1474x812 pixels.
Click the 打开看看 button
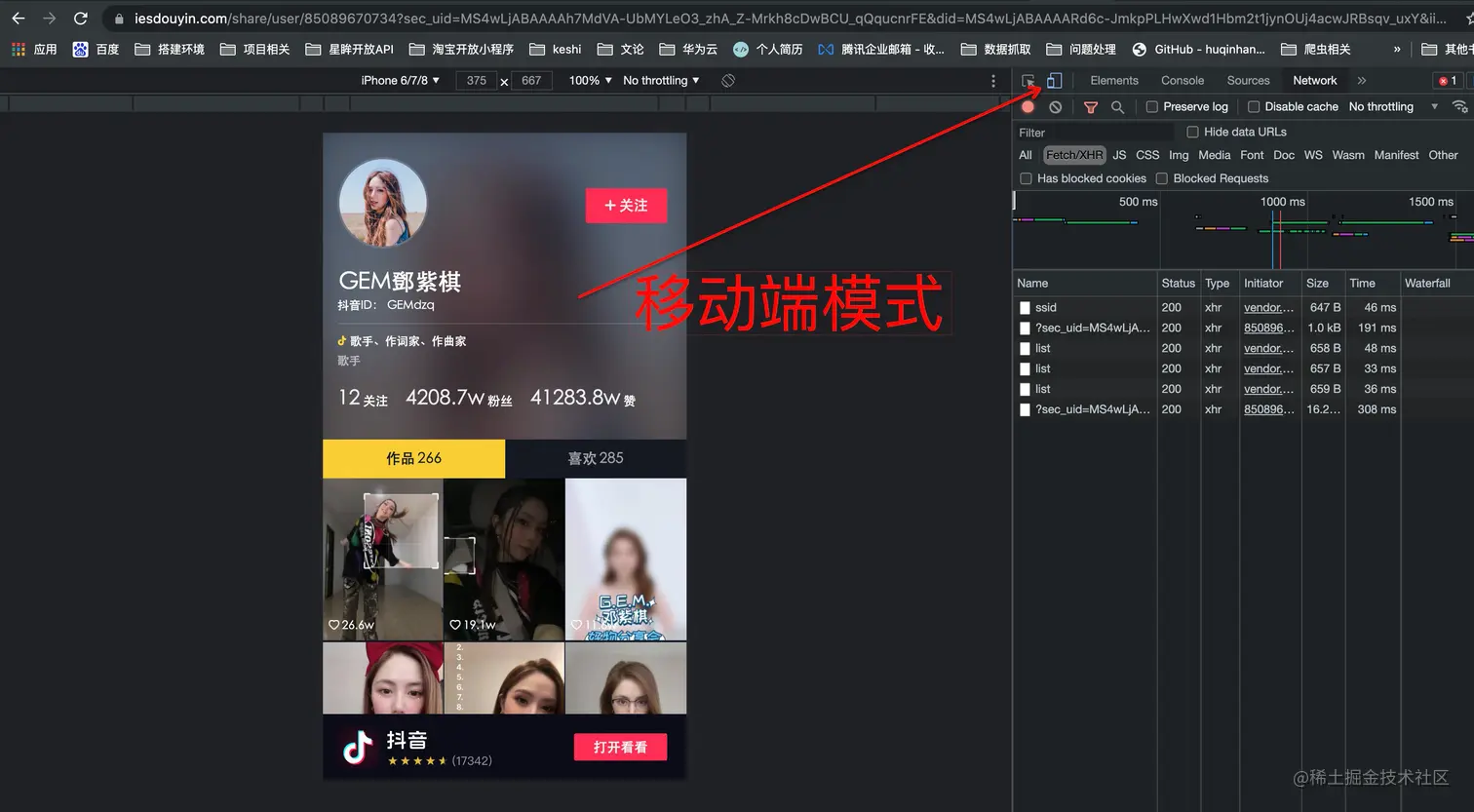(620, 748)
